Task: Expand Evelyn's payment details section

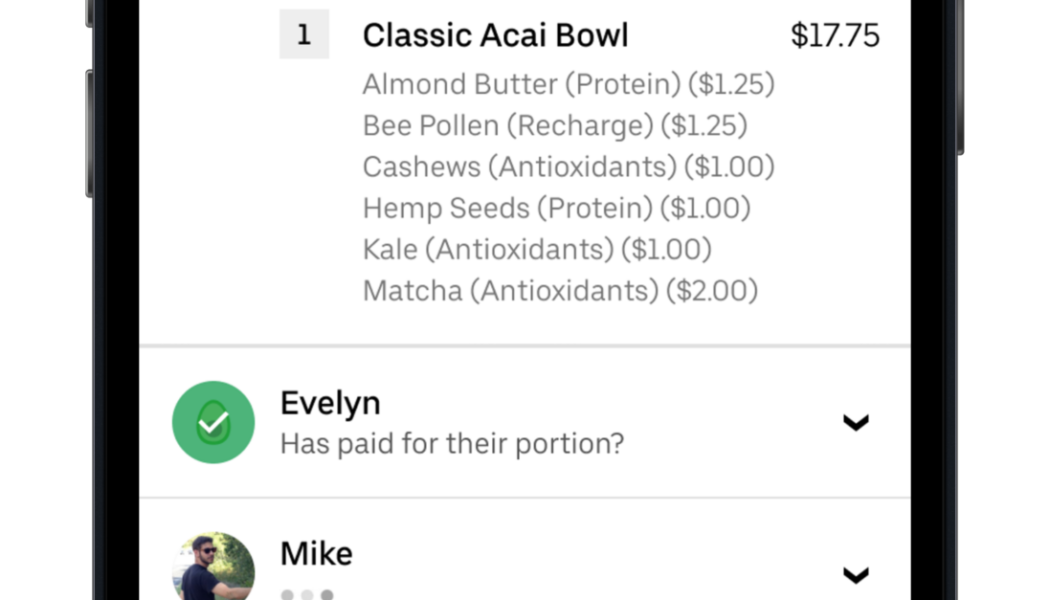Action: tap(856, 423)
